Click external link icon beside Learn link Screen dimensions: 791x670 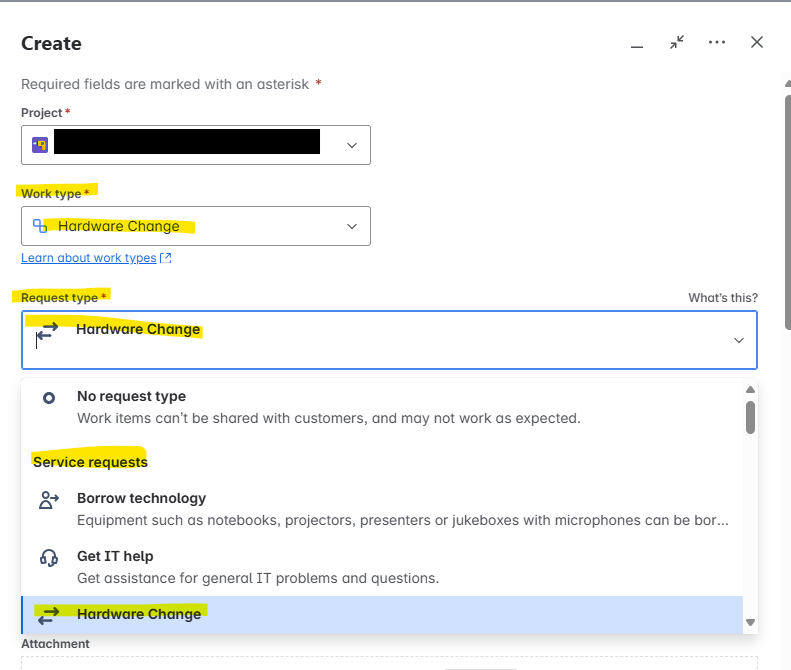[165, 258]
